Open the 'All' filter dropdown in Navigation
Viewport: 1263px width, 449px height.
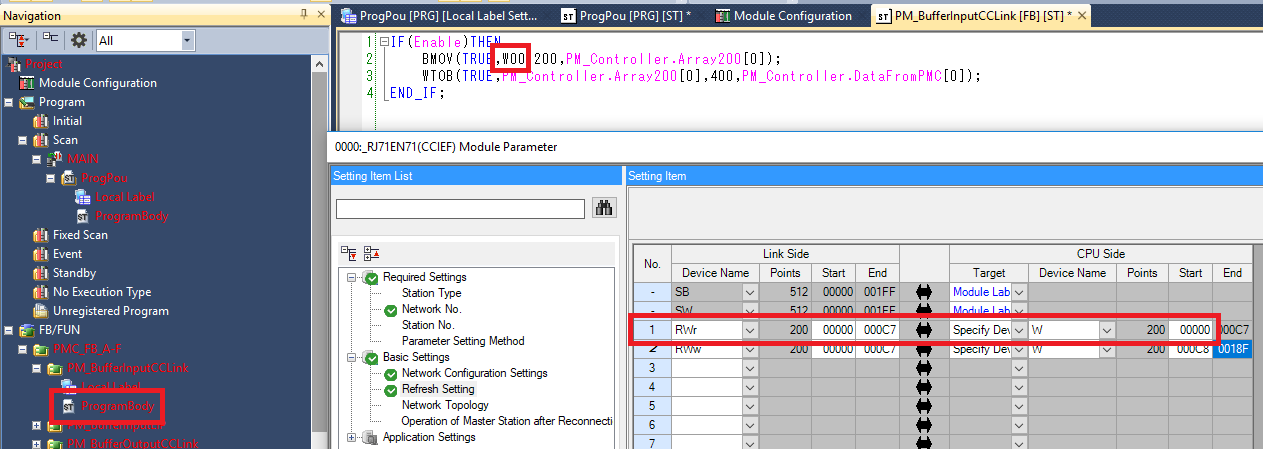pos(187,41)
